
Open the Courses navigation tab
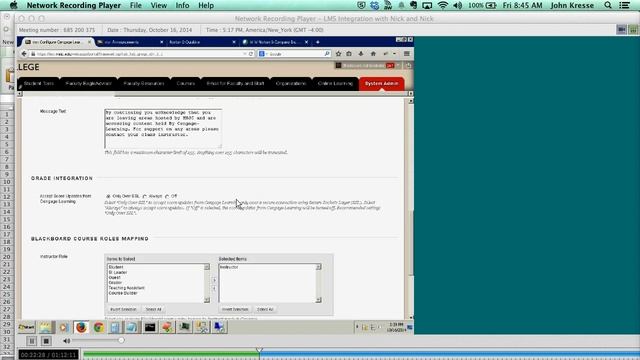186,84
